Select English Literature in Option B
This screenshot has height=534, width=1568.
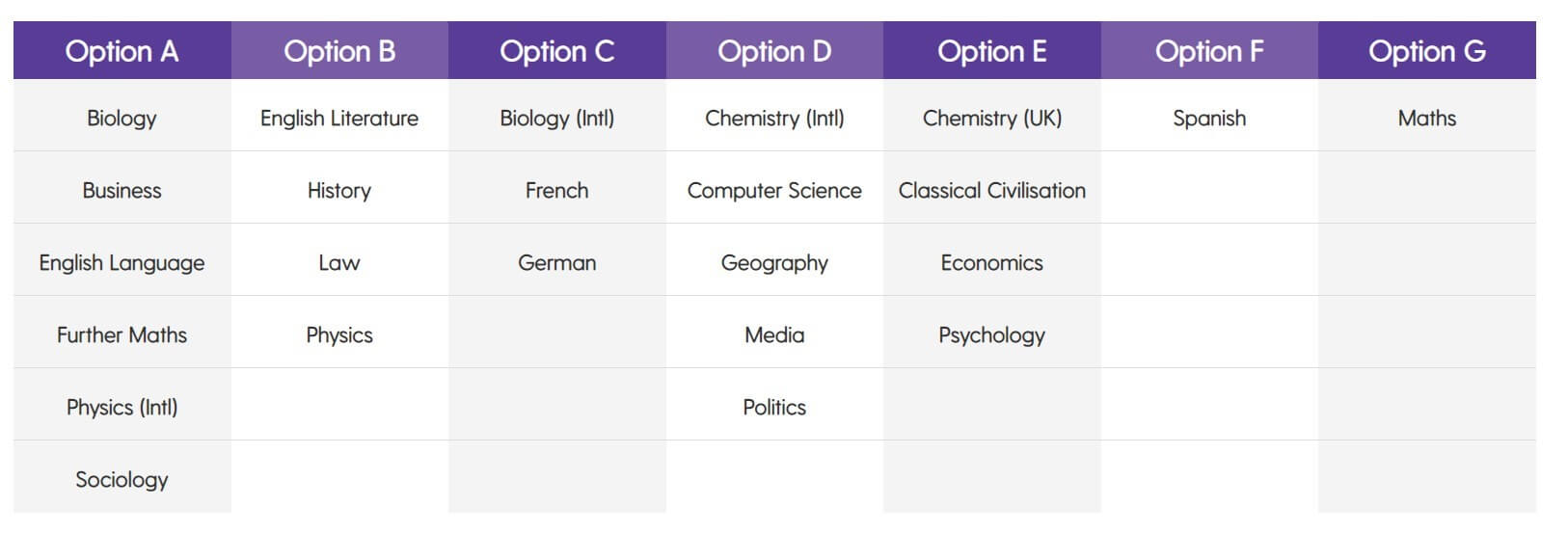point(339,119)
